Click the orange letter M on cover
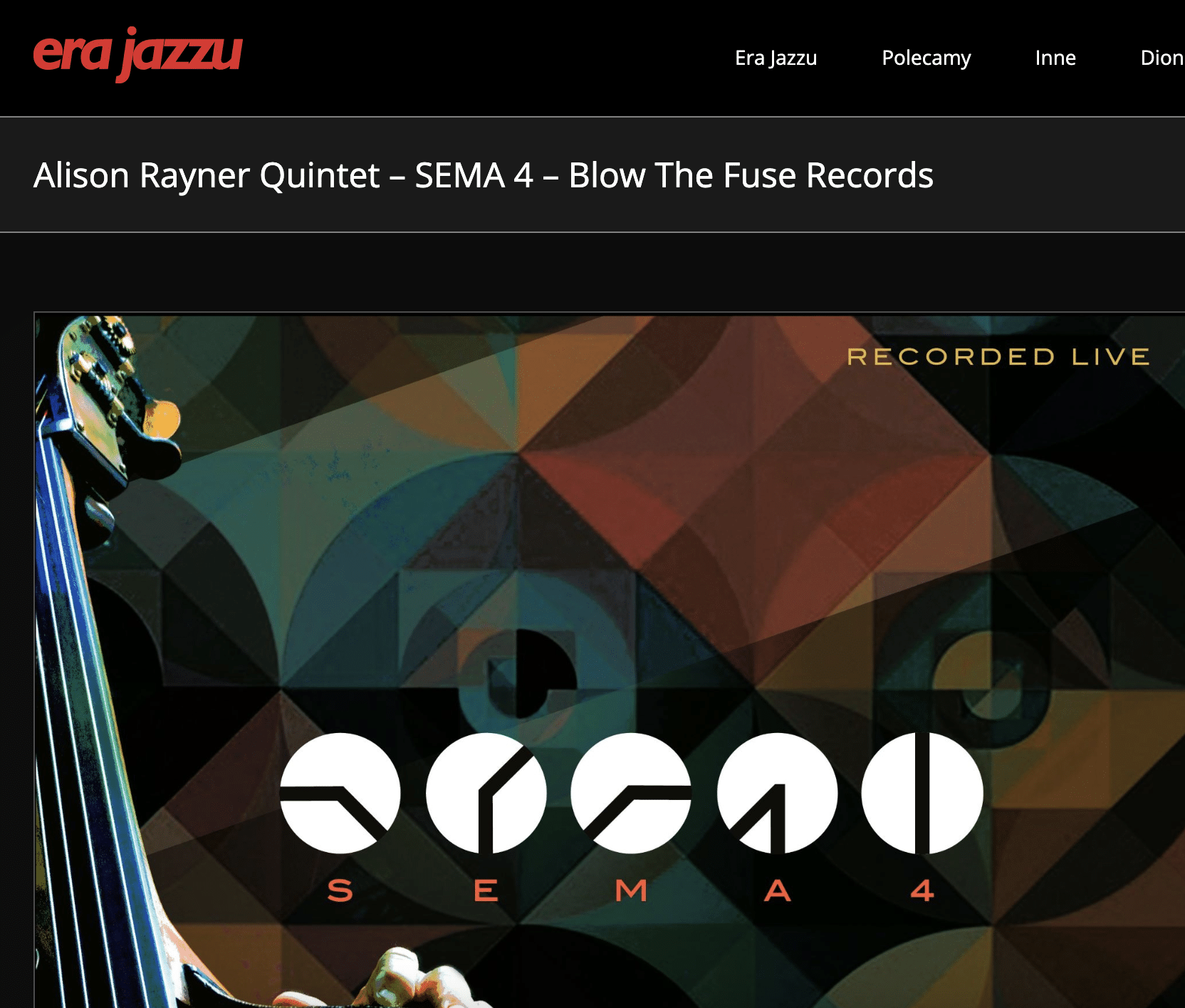This screenshot has height=1008, width=1185. click(632, 890)
